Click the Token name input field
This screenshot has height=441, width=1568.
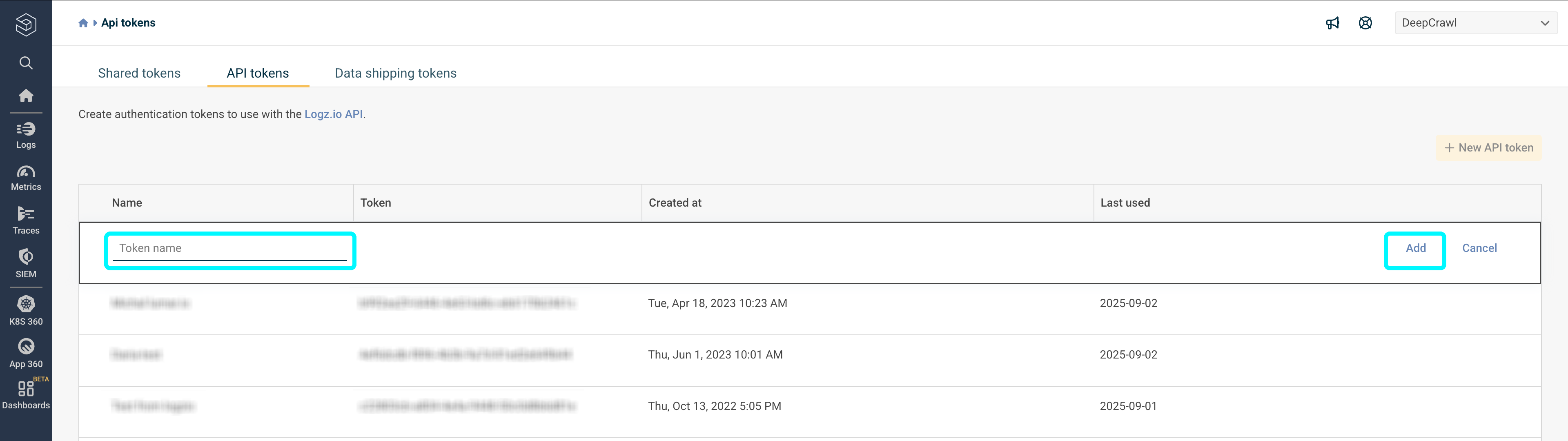(x=230, y=248)
